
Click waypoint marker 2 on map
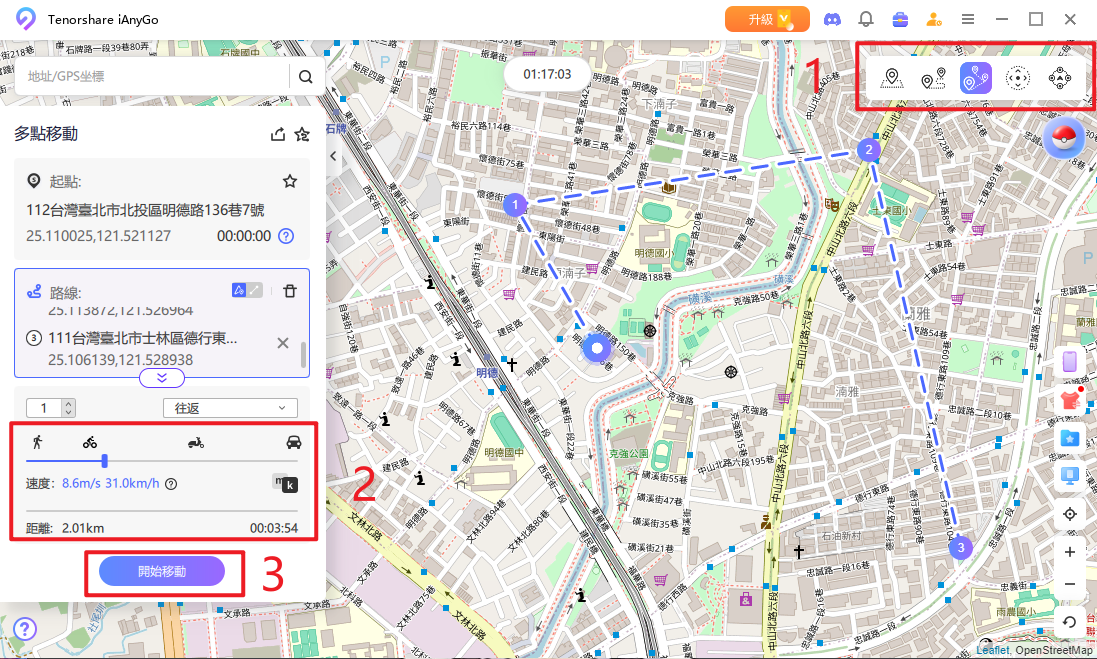[869, 149]
